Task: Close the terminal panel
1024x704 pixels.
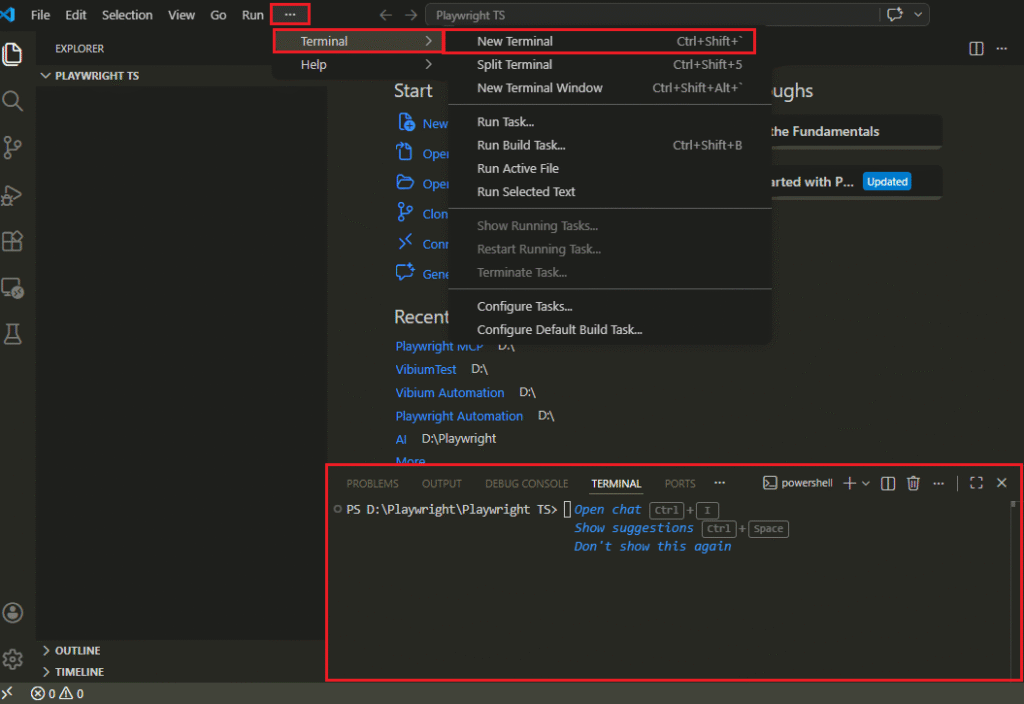Action: pos(1002,483)
